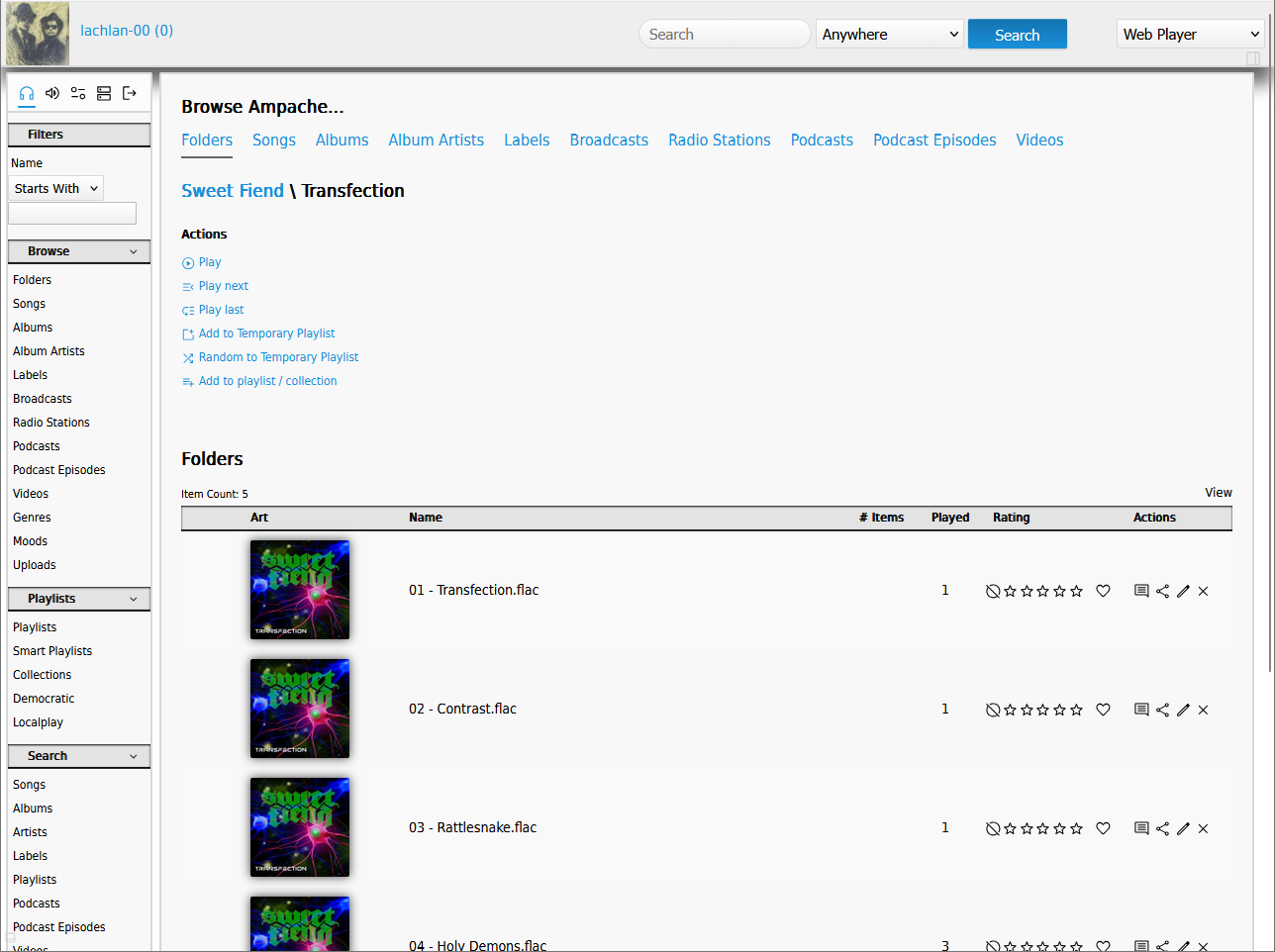Delete 01 - Transfection.flac with the X icon
The height and width of the screenshot is (952, 1275).
click(x=1203, y=591)
